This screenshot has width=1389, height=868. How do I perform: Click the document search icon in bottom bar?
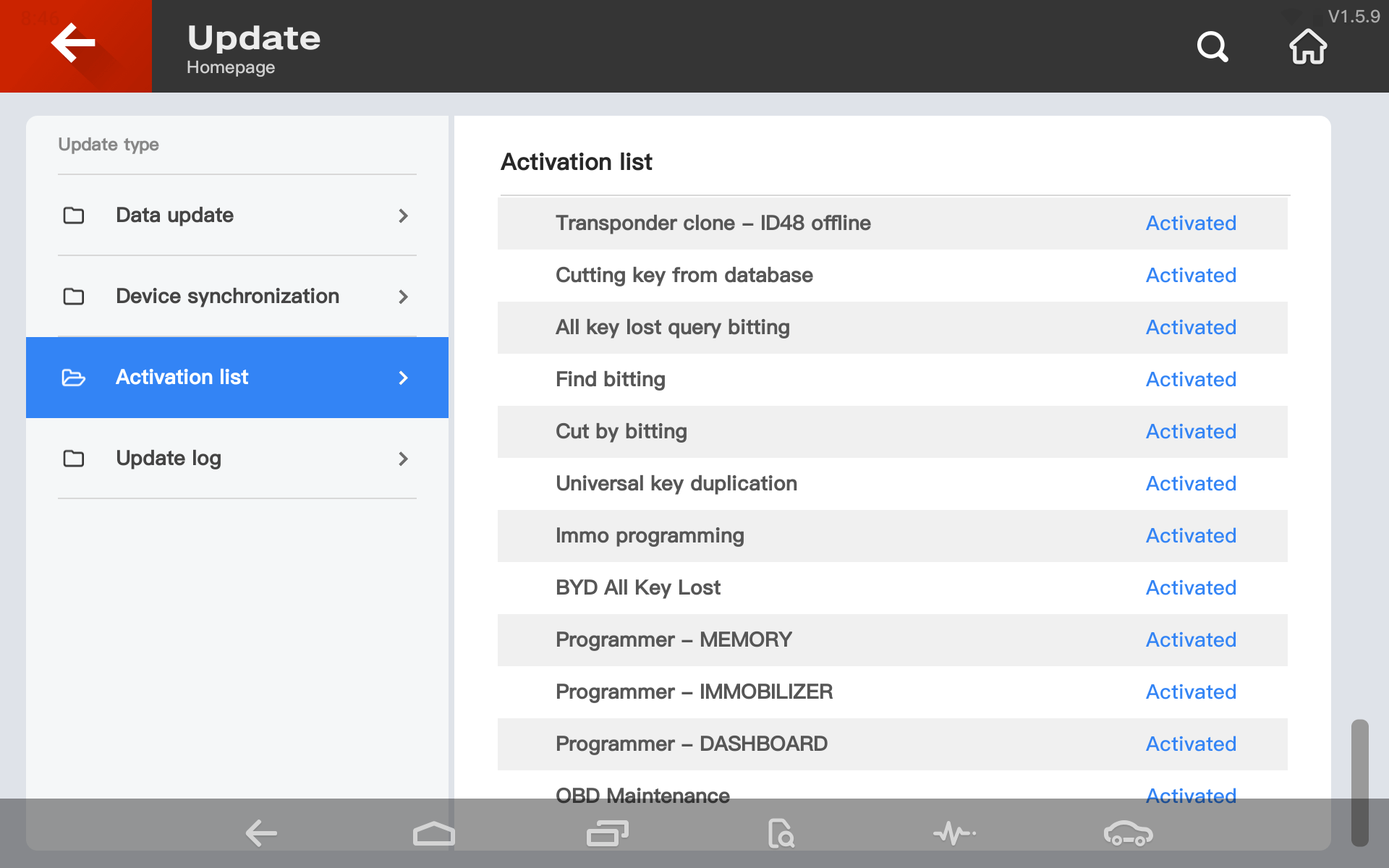pos(781,833)
